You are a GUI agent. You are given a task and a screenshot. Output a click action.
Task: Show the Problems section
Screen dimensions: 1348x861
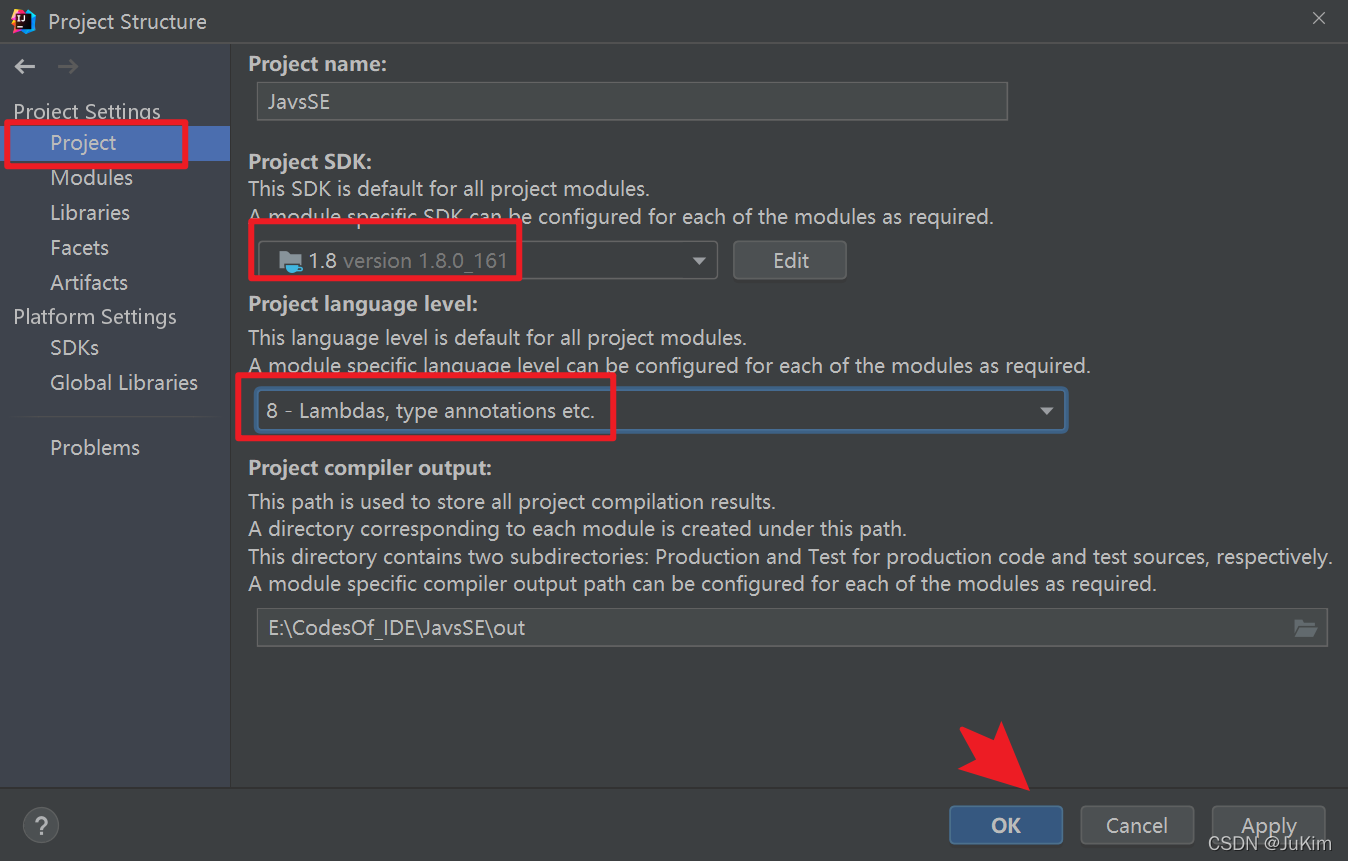pyautogui.click(x=95, y=448)
